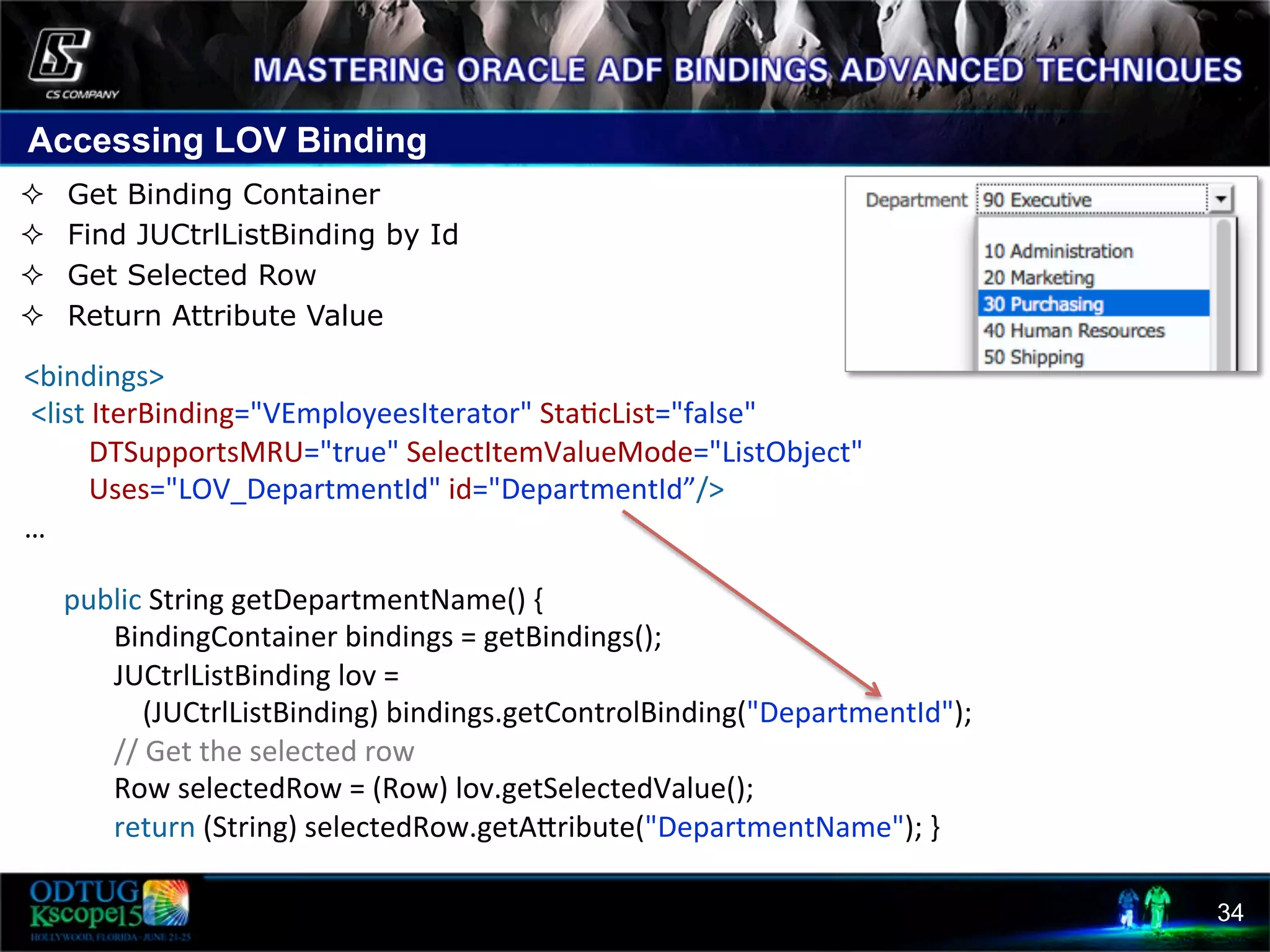1270x952 pixels.
Task: Click the Get Selected Row bullet
Action: (192, 275)
